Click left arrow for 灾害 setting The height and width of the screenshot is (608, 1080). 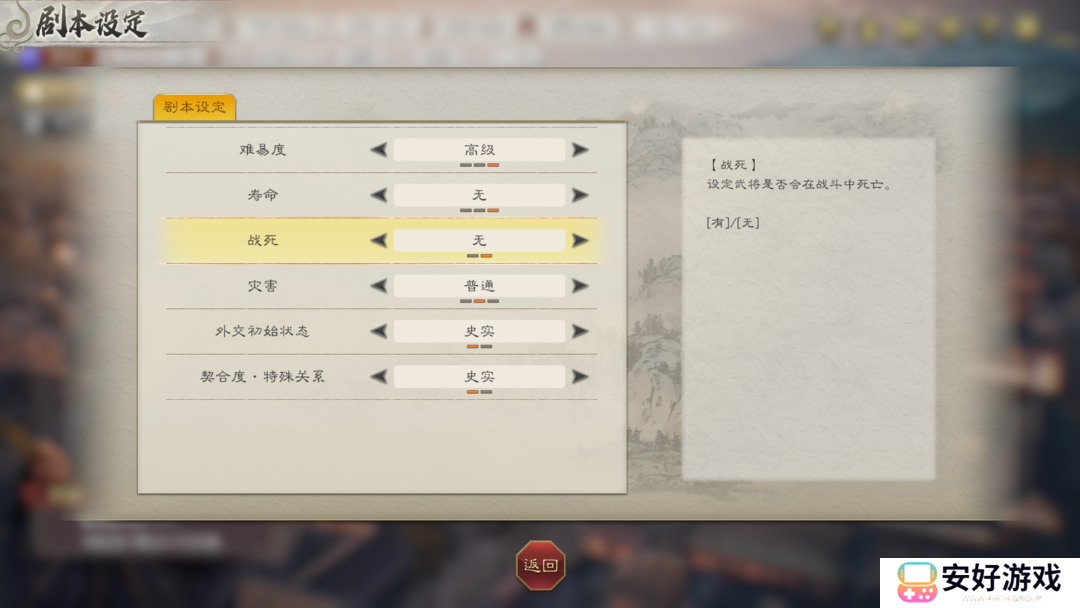pos(379,286)
